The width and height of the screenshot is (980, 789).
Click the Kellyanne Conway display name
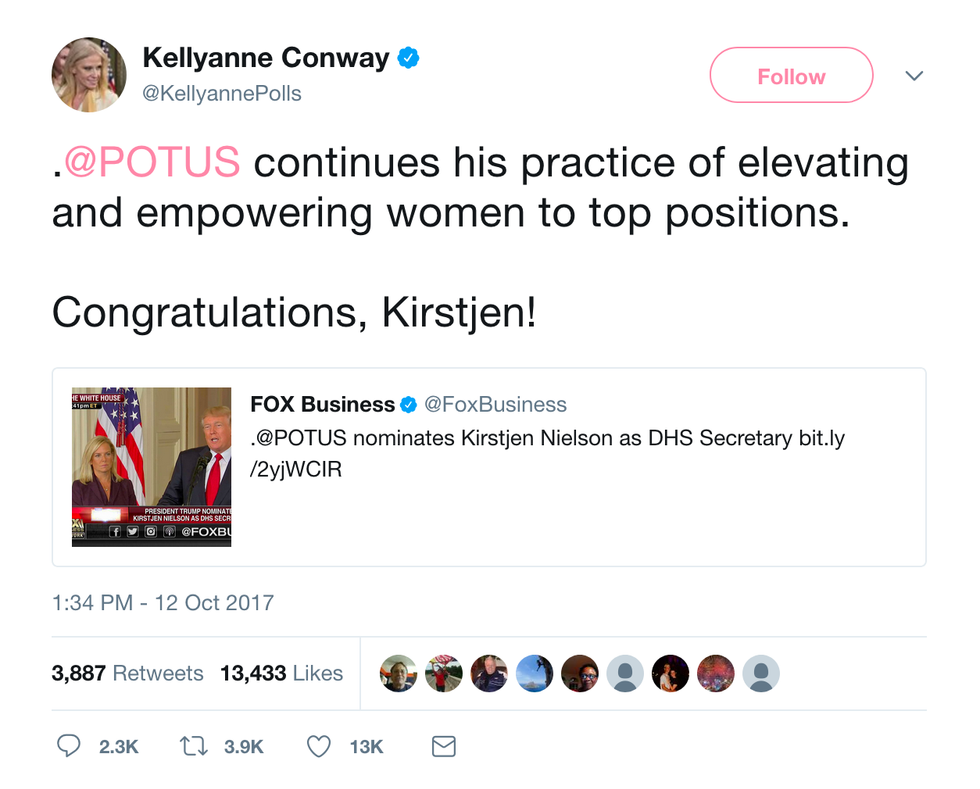point(266,58)
